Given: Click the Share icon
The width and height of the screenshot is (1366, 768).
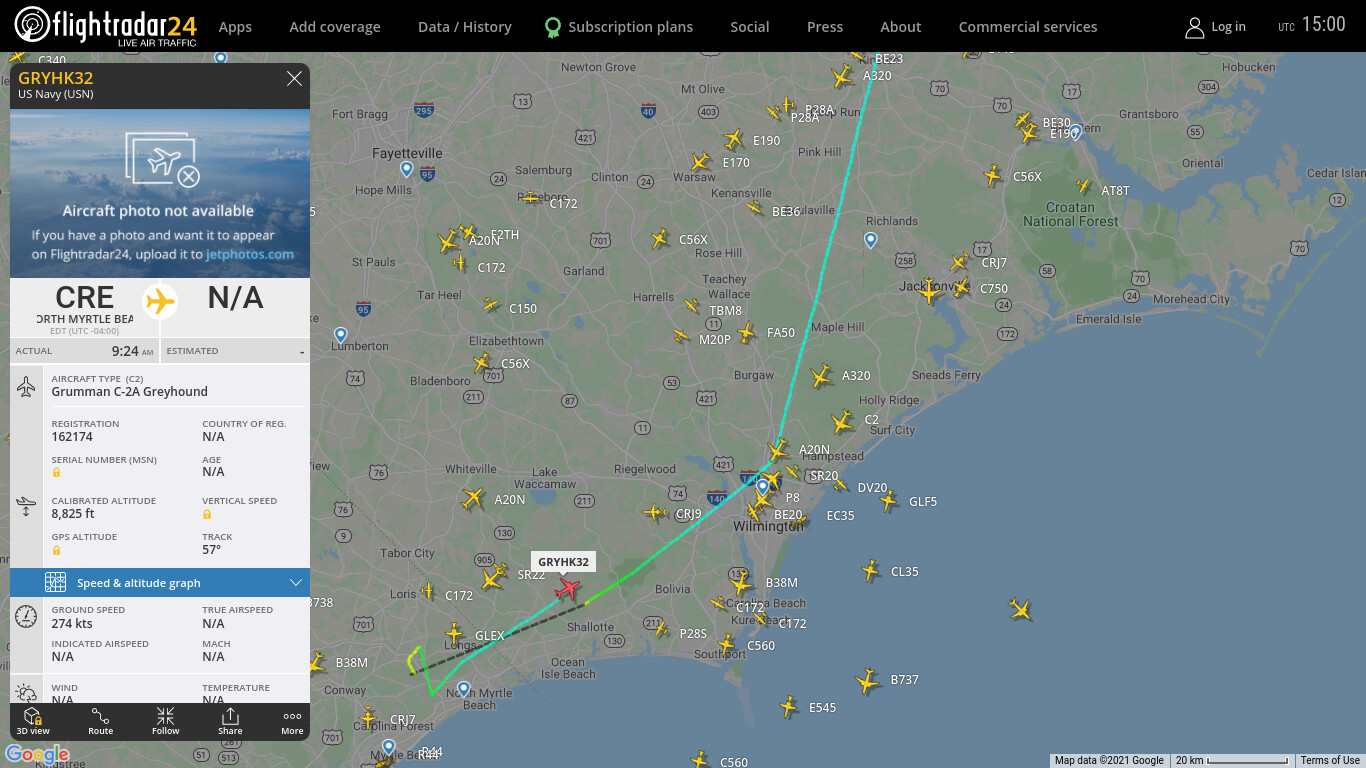Looking at the screenshot, I should pyautogui.click(x=230, y=721).
